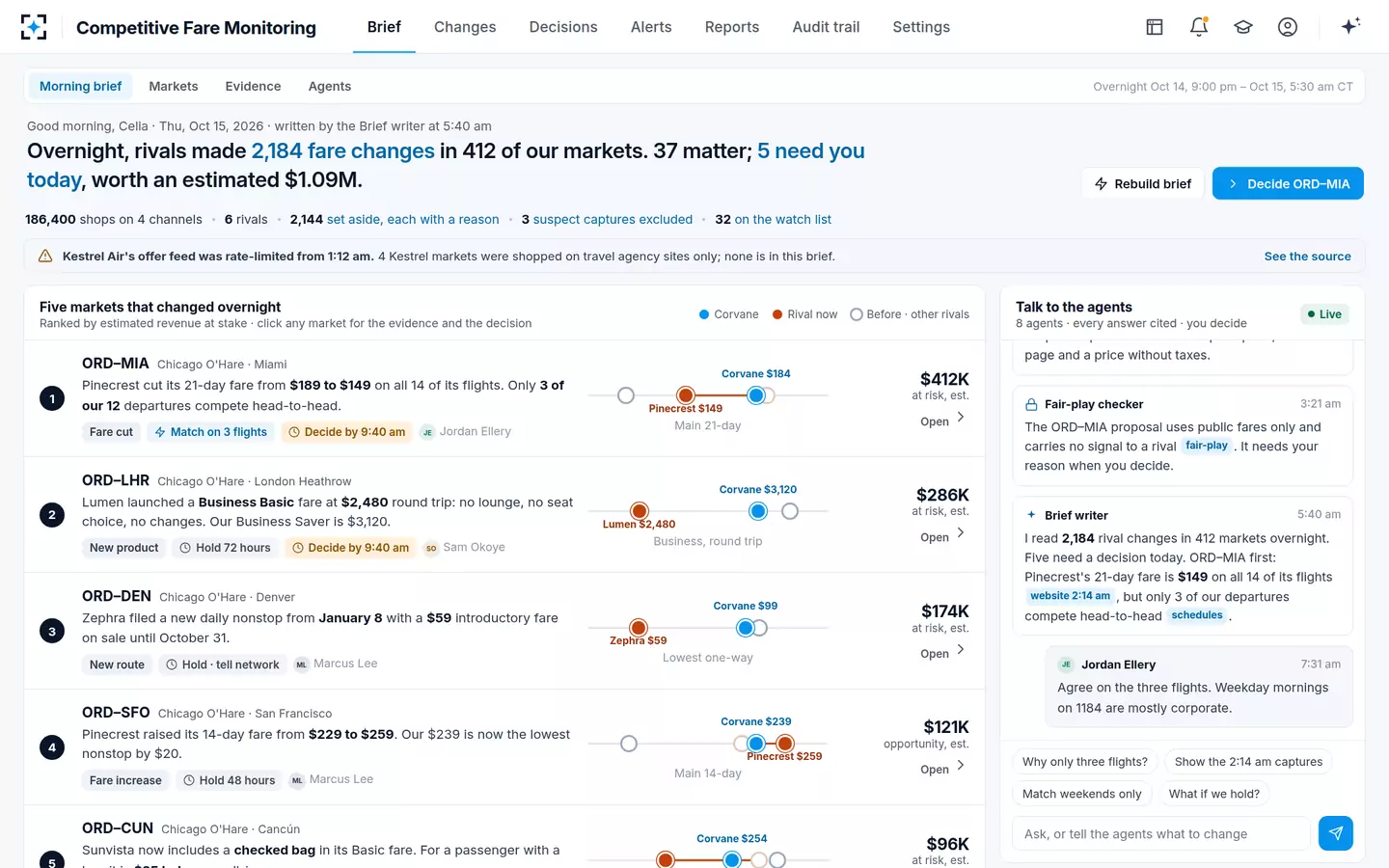Click the schedules citation chip
The height and width of the screenshot is (868, 1389).
point(1197,615)
